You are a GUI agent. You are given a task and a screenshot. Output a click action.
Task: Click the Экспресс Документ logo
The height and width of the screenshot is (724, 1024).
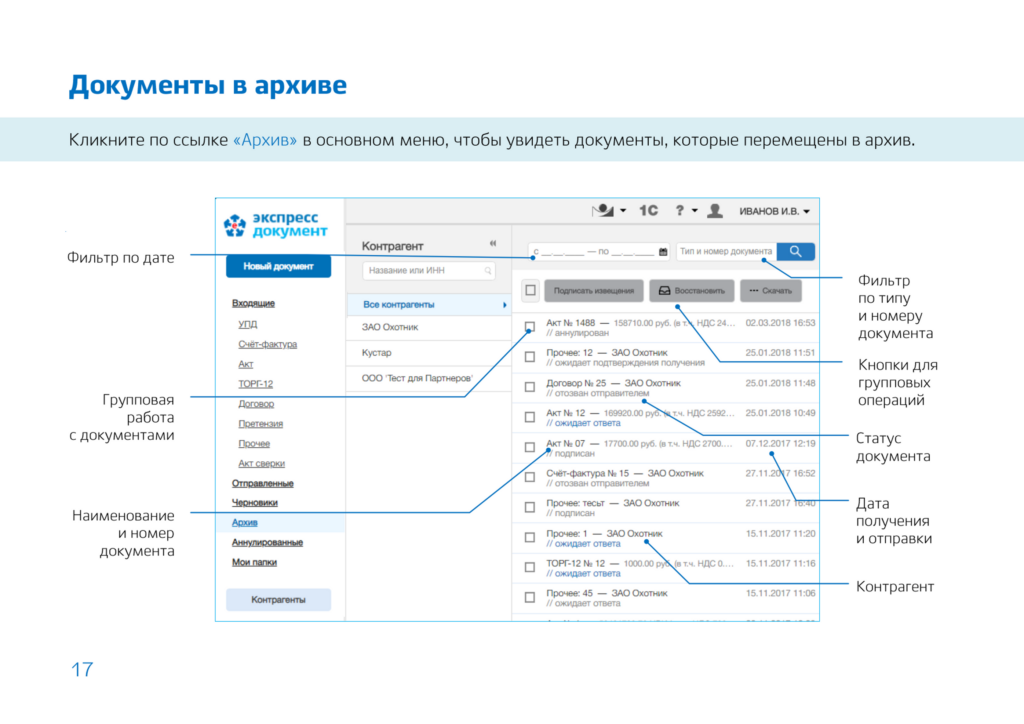click(275, 225)
